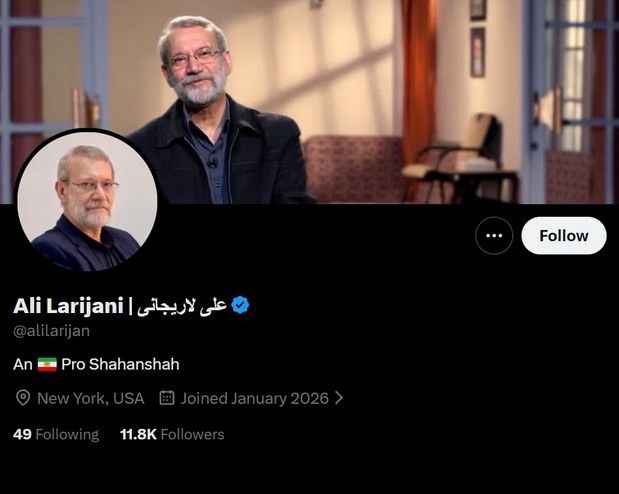The width and height of the screenshot is (619, 494).
Task: Select the @alilarijan handle text
Action: [x=51, y=331]
